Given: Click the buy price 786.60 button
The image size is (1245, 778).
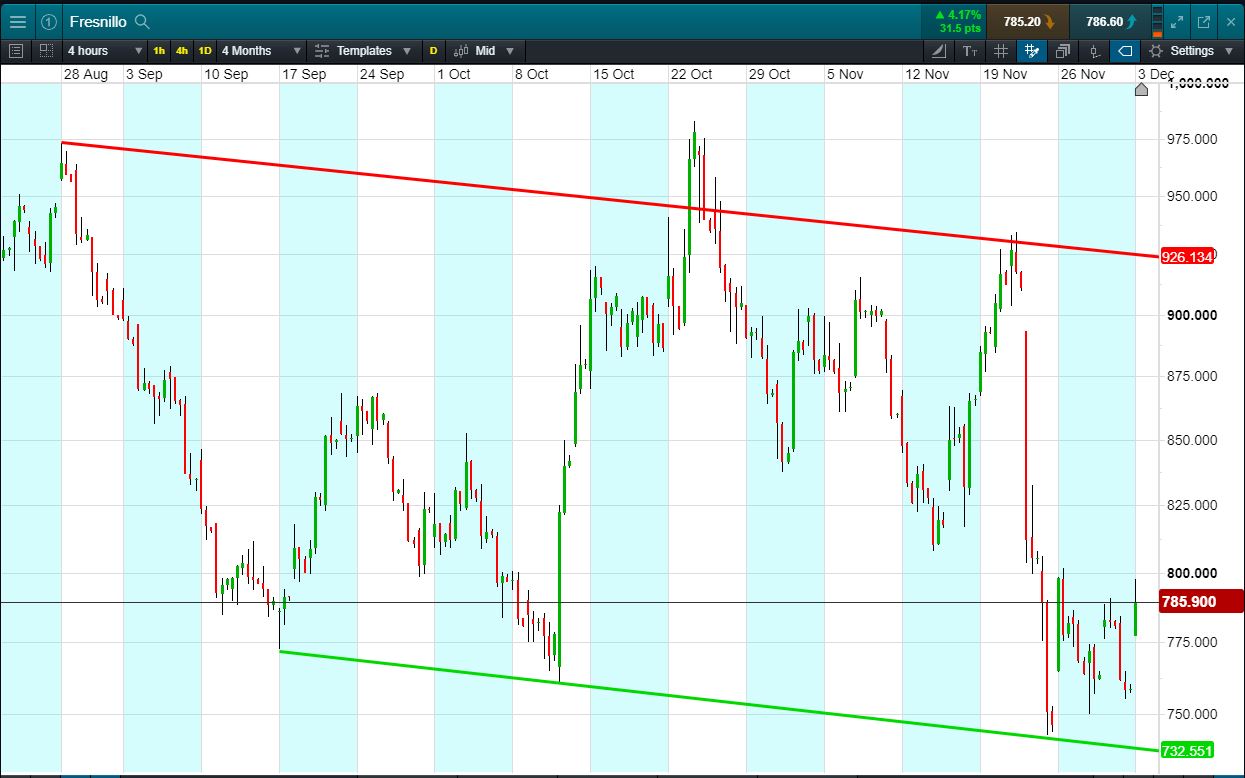Looking at the screenshot, I should [x=1109, y=21].
